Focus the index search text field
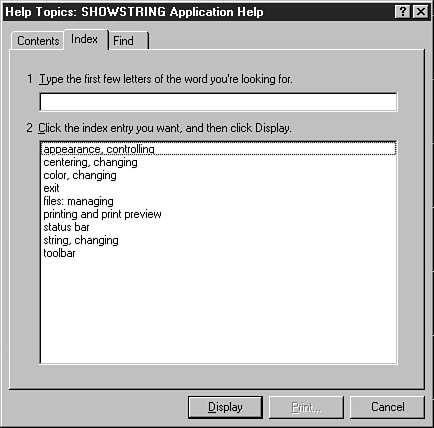This screenshot has width=434, height=428. (218, 102)
